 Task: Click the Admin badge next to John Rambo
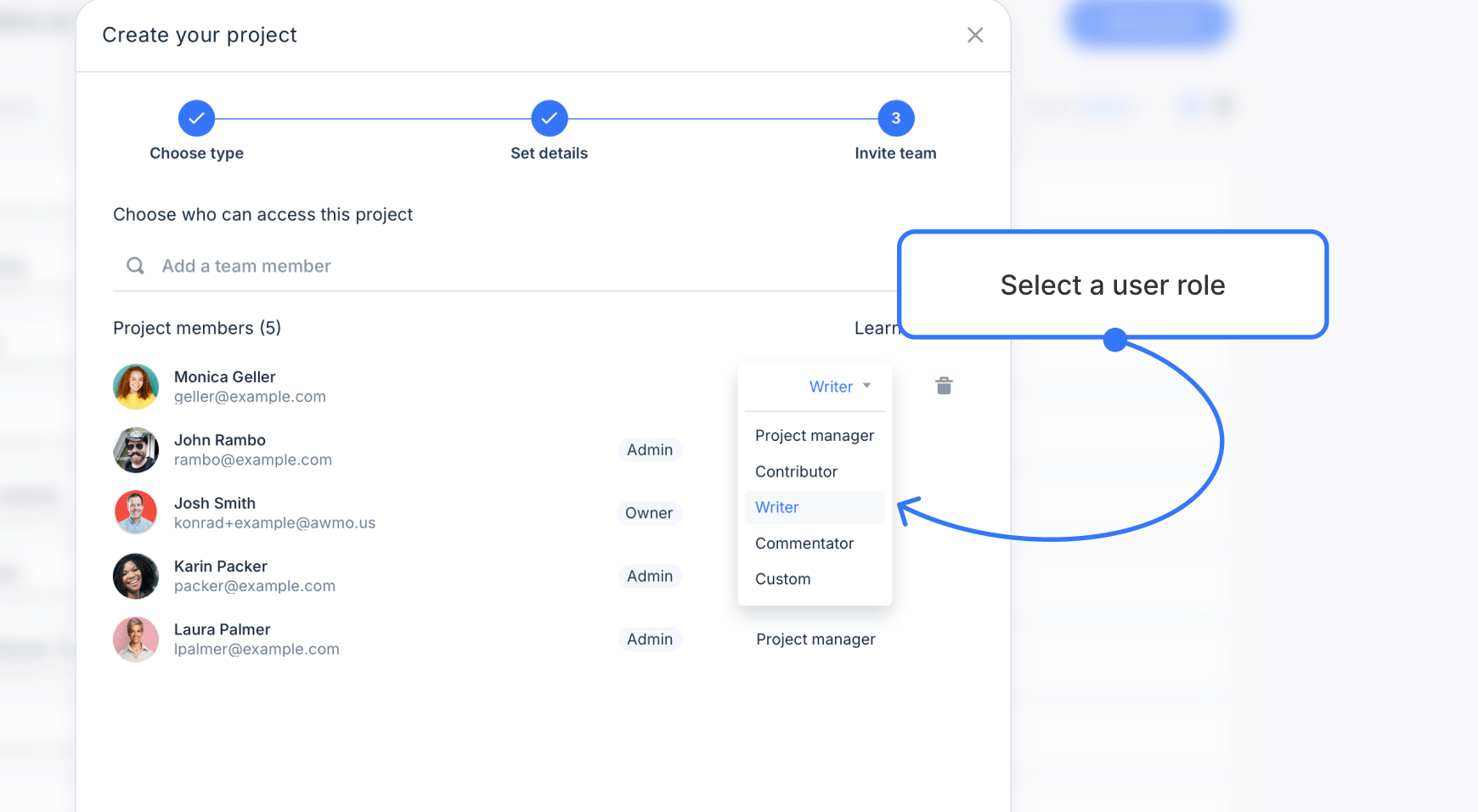tap(650, 449)
